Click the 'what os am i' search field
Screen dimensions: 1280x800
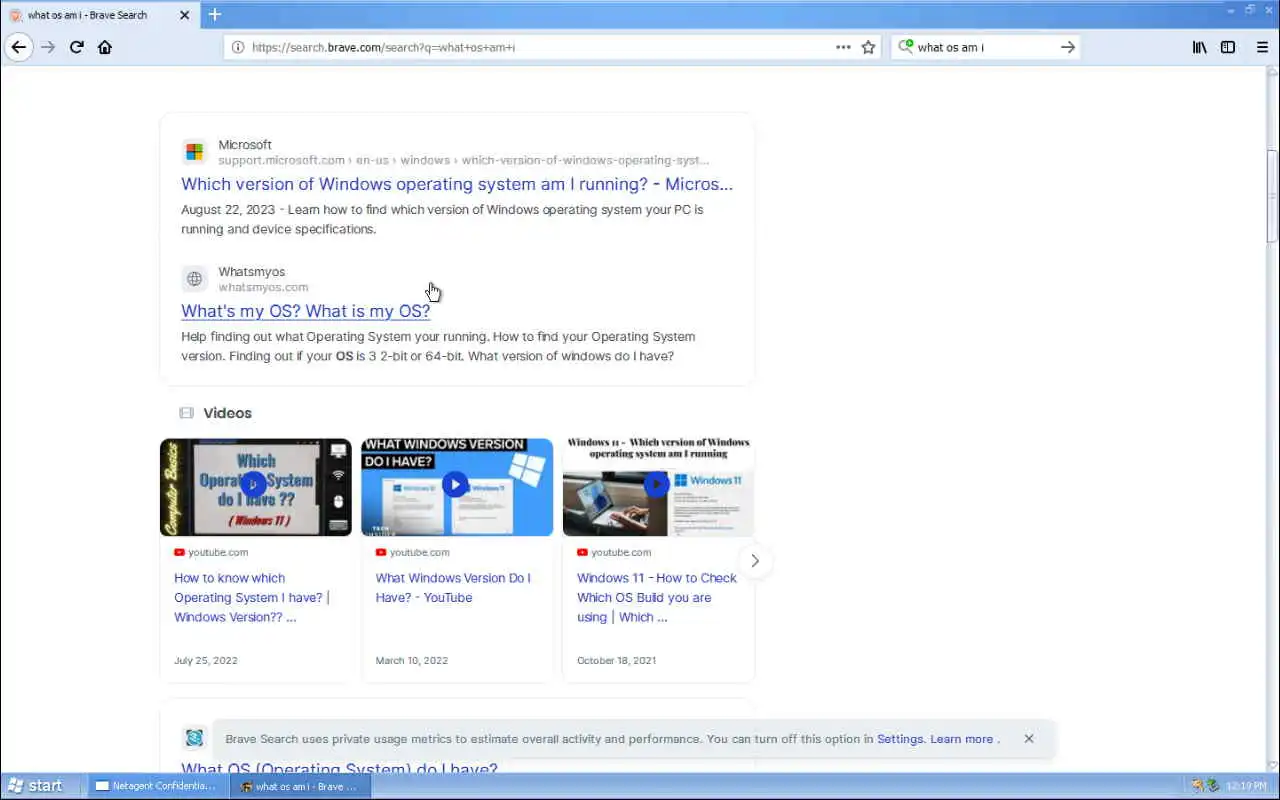tap(984, 47)
